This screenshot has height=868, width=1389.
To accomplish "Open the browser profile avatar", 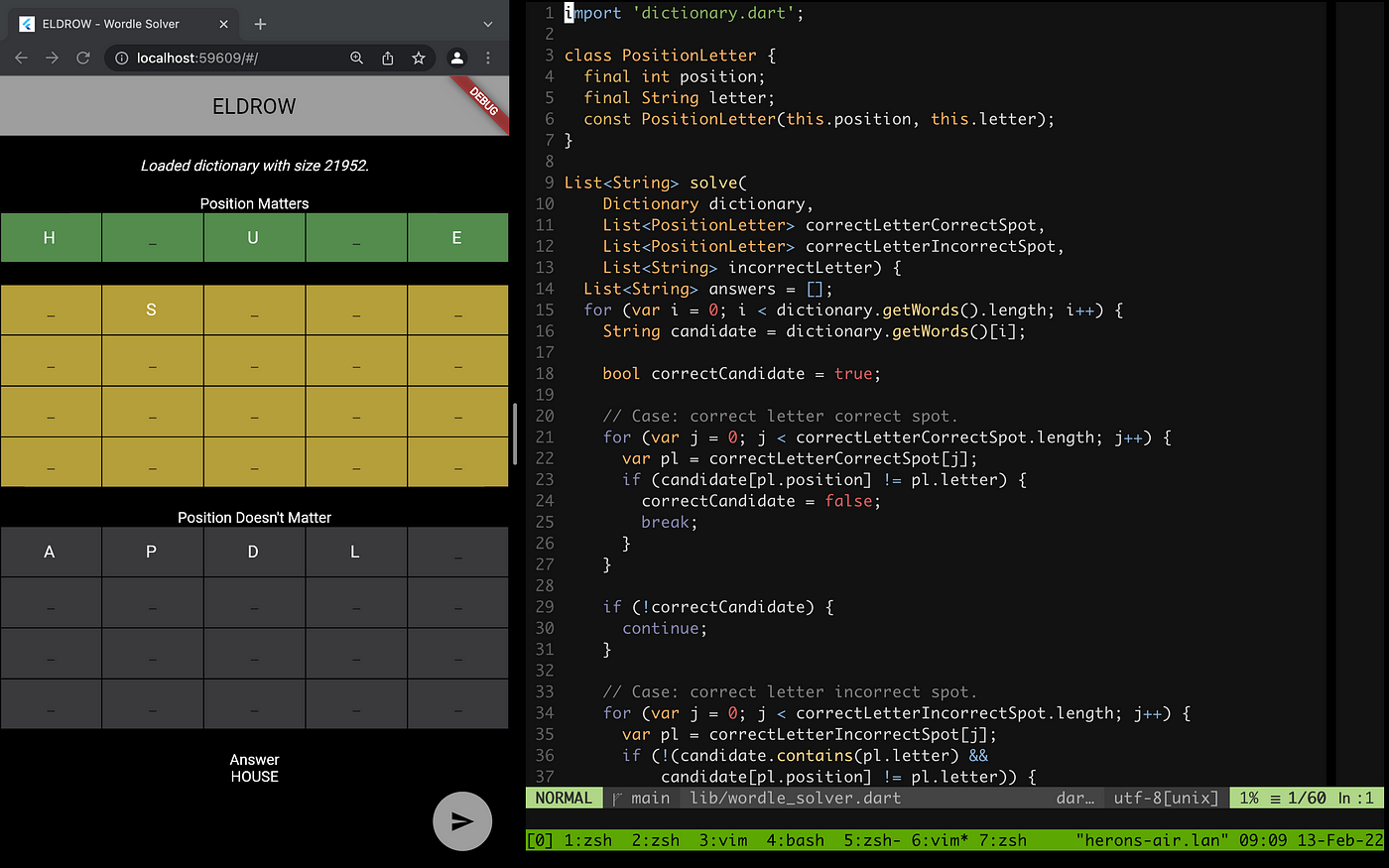I will click(x=456, y=59).
